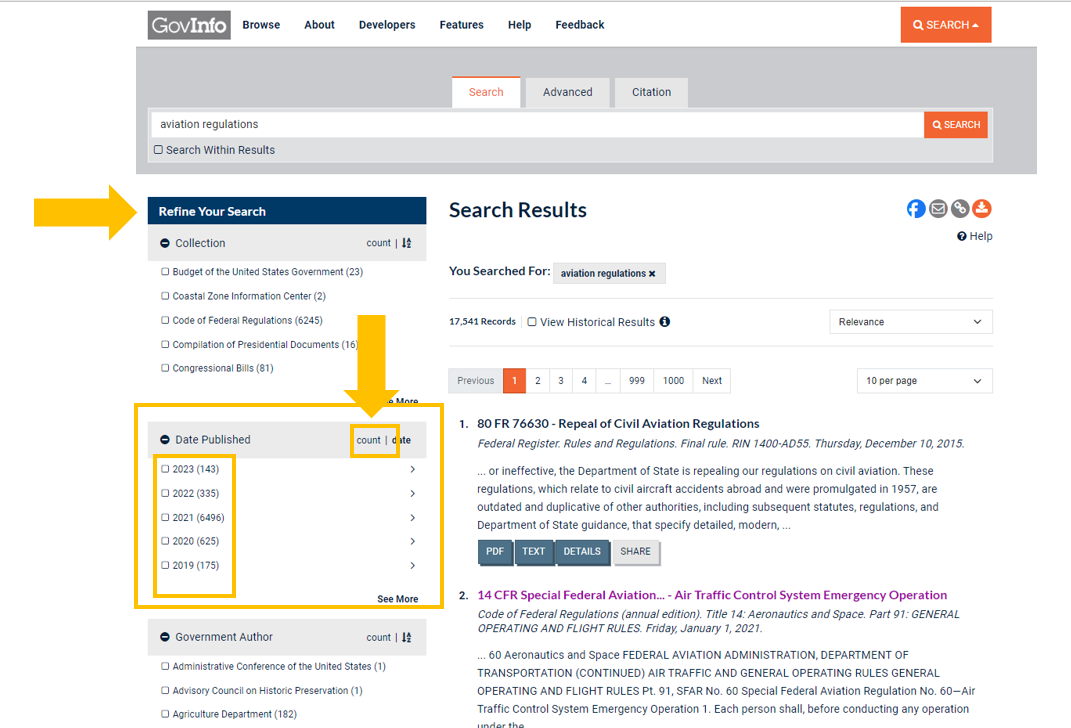Viewport: 1071px width, 728px height.
Task: Open the Relevance sorting dropdown
Action: pos(910,321)
